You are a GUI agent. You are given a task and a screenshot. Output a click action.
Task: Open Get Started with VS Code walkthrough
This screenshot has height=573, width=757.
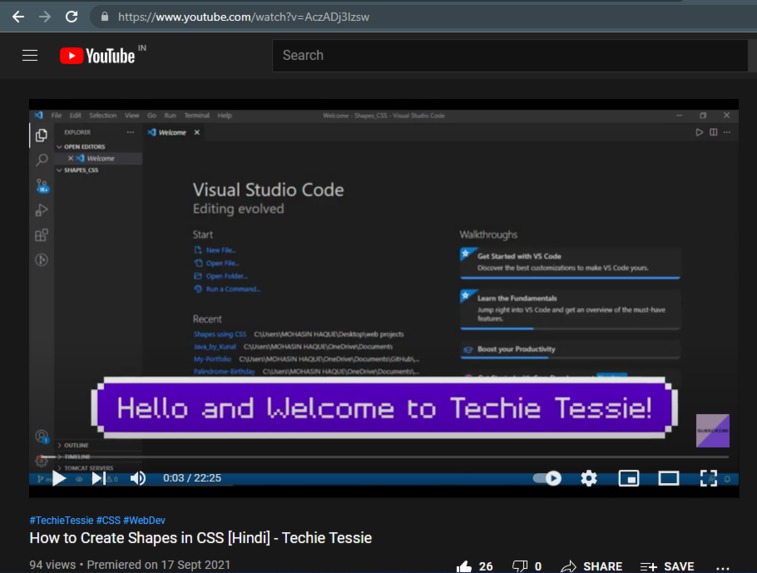pos(570,263)
